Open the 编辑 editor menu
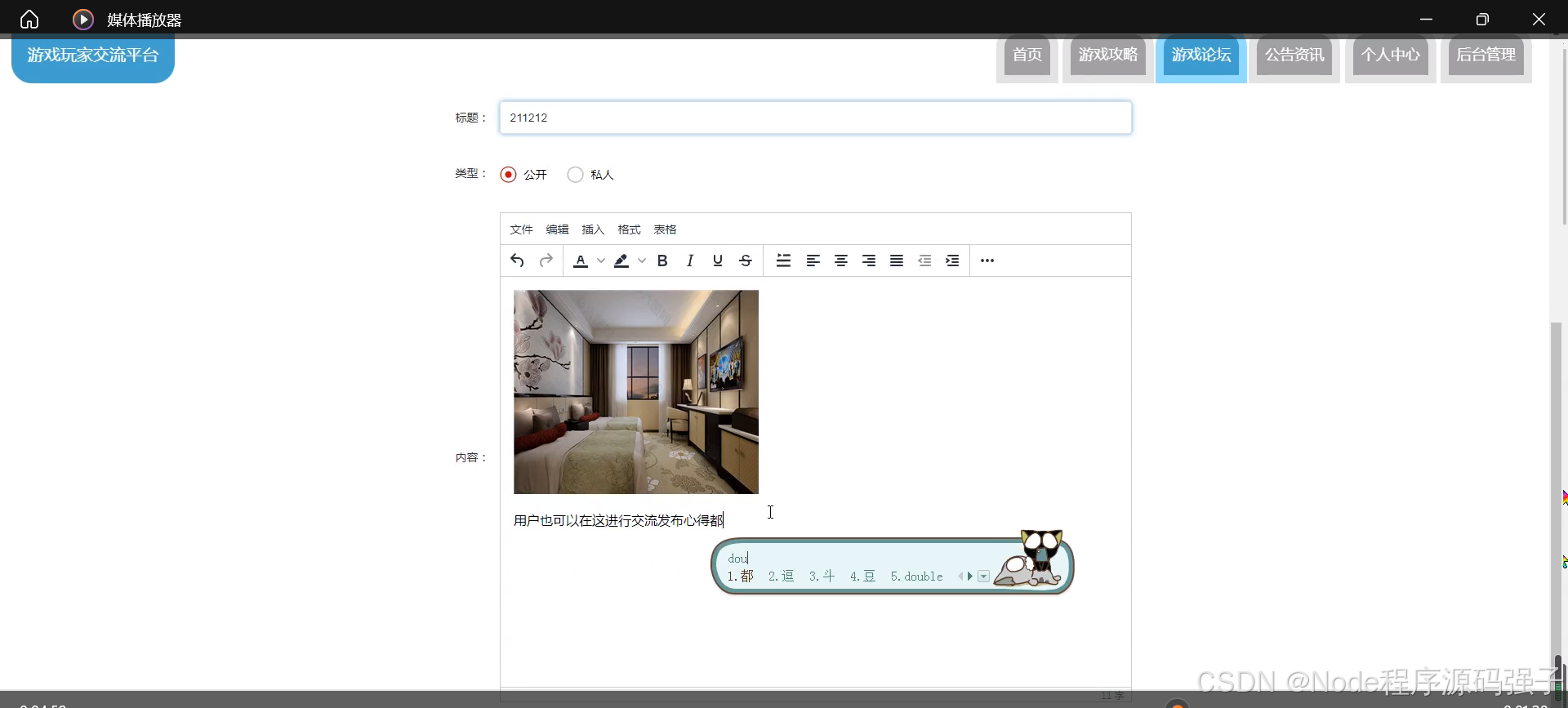 click(x=557, y=229)
